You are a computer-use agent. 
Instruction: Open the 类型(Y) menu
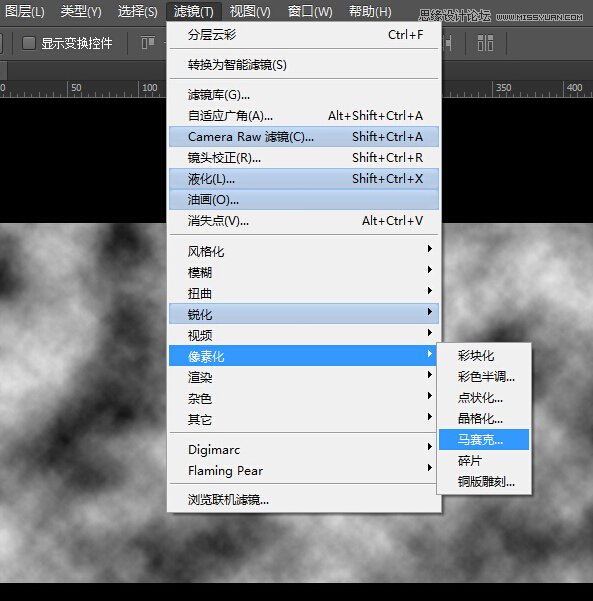(81, 11)
